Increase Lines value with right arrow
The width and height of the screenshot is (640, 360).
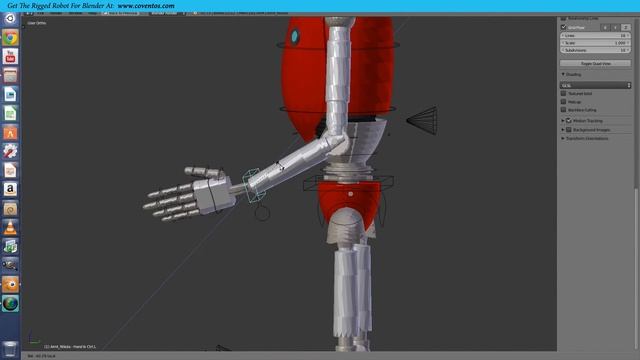click(x=628, y=36)
